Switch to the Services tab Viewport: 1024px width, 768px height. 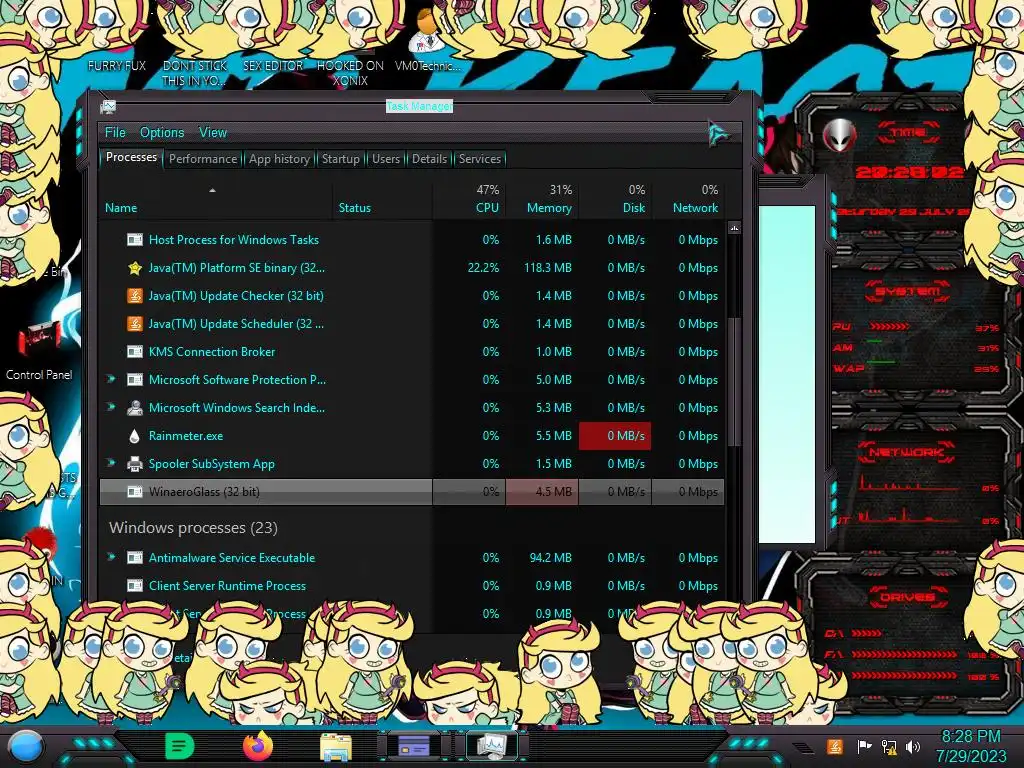479,159
